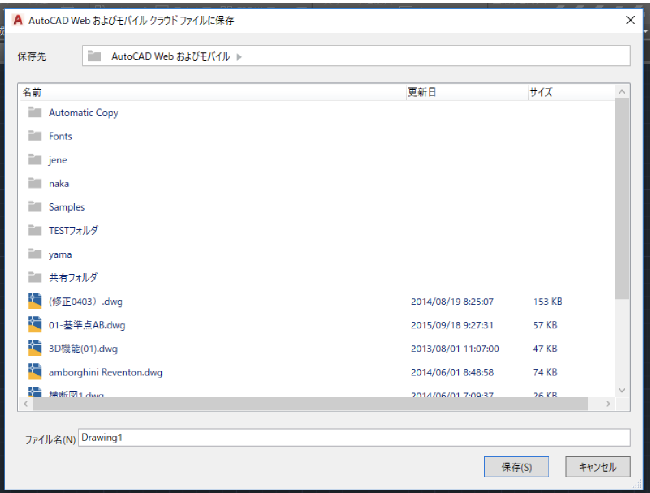Click the AutoCAD logo in title bar

[x=18, y=20]
